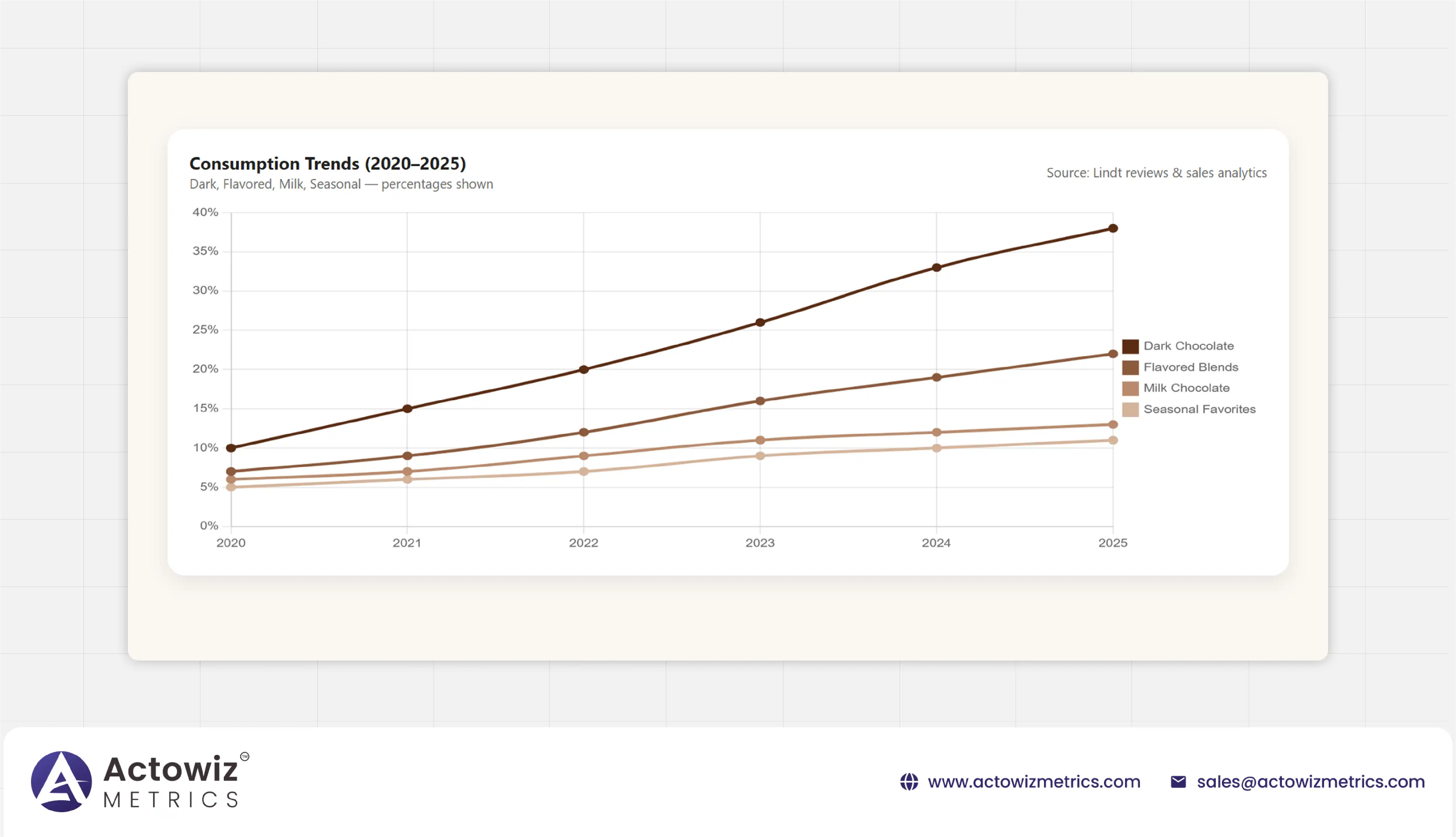Click the envelope icon beside sales email
Screen dimensions: 1456x837
click(x=1178, y=782)
